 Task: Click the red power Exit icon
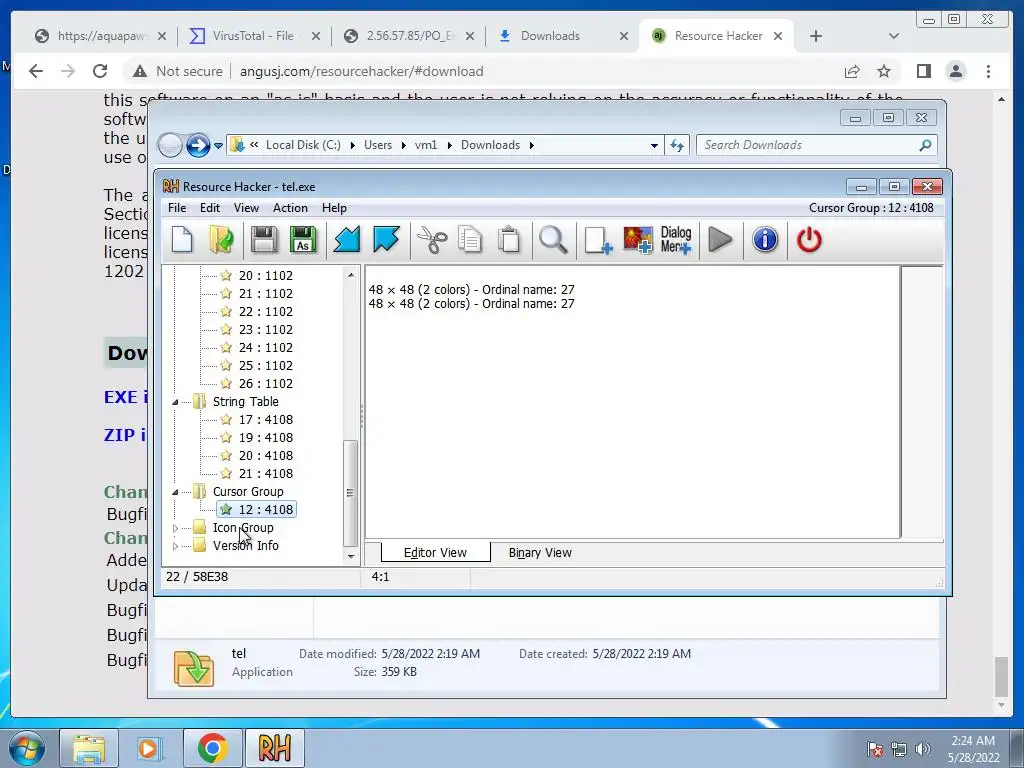click(809, 240)
